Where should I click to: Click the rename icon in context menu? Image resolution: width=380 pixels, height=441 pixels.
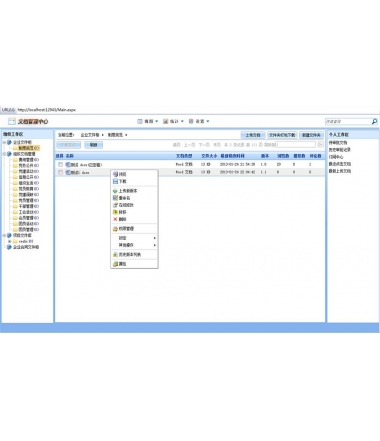point(115,198)
